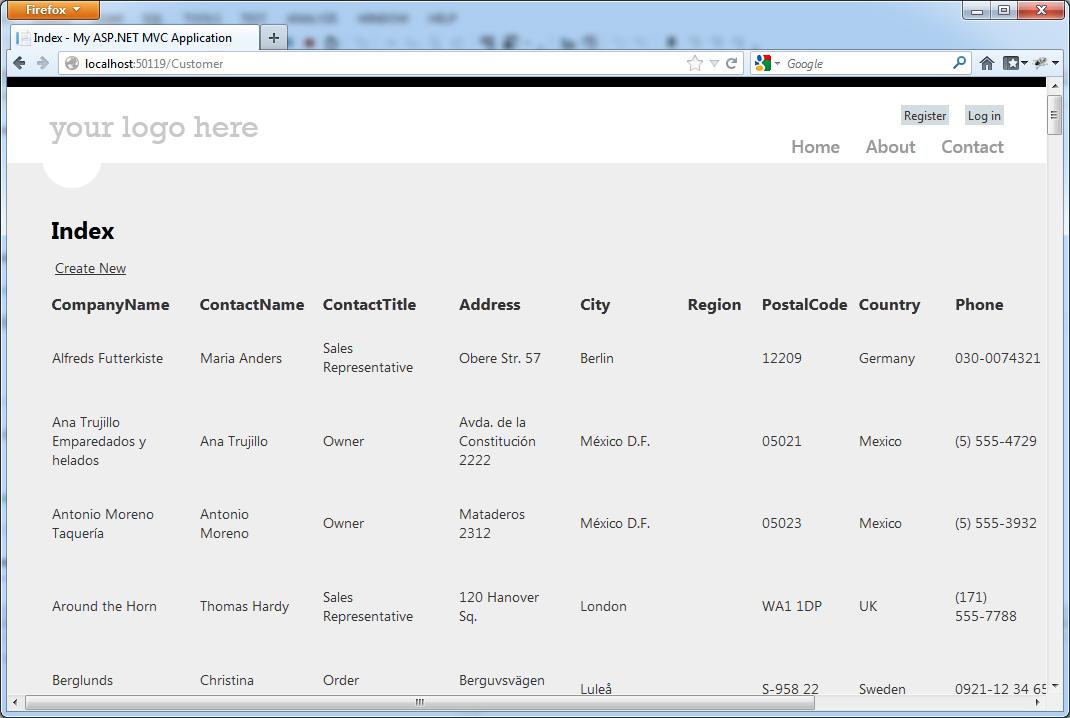Viewport: 1070px width, 718px height.
Task: Click the browser Forward arrow button
Action: point(42,63)
